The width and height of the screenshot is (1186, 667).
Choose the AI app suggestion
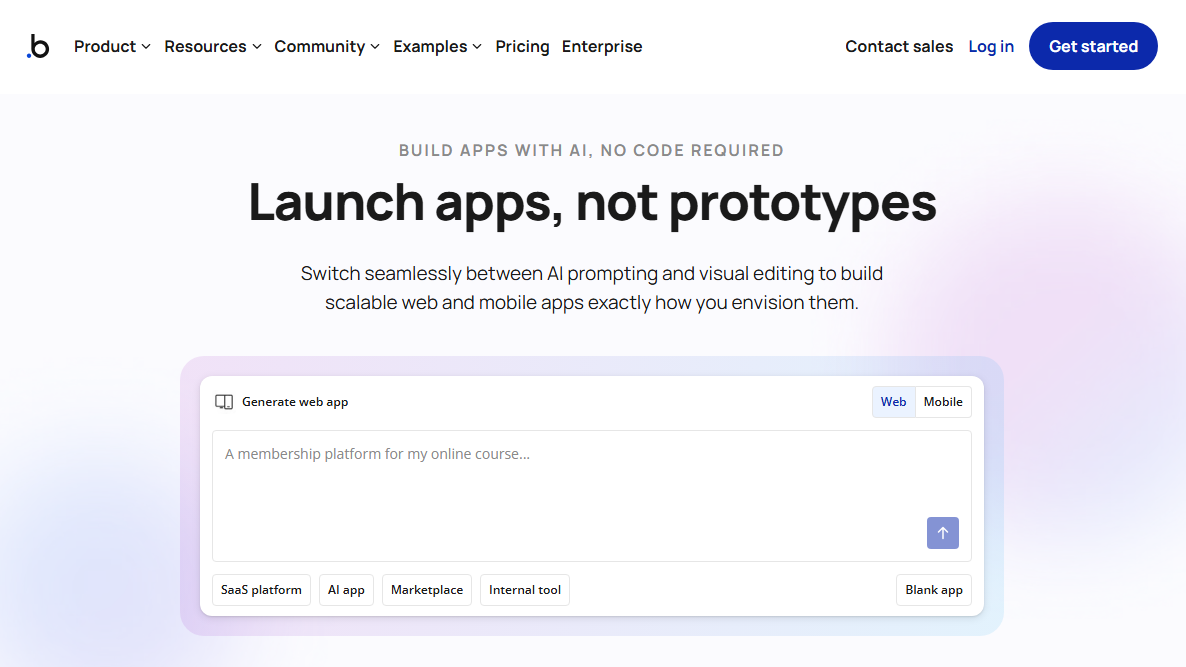coord(346,590)
